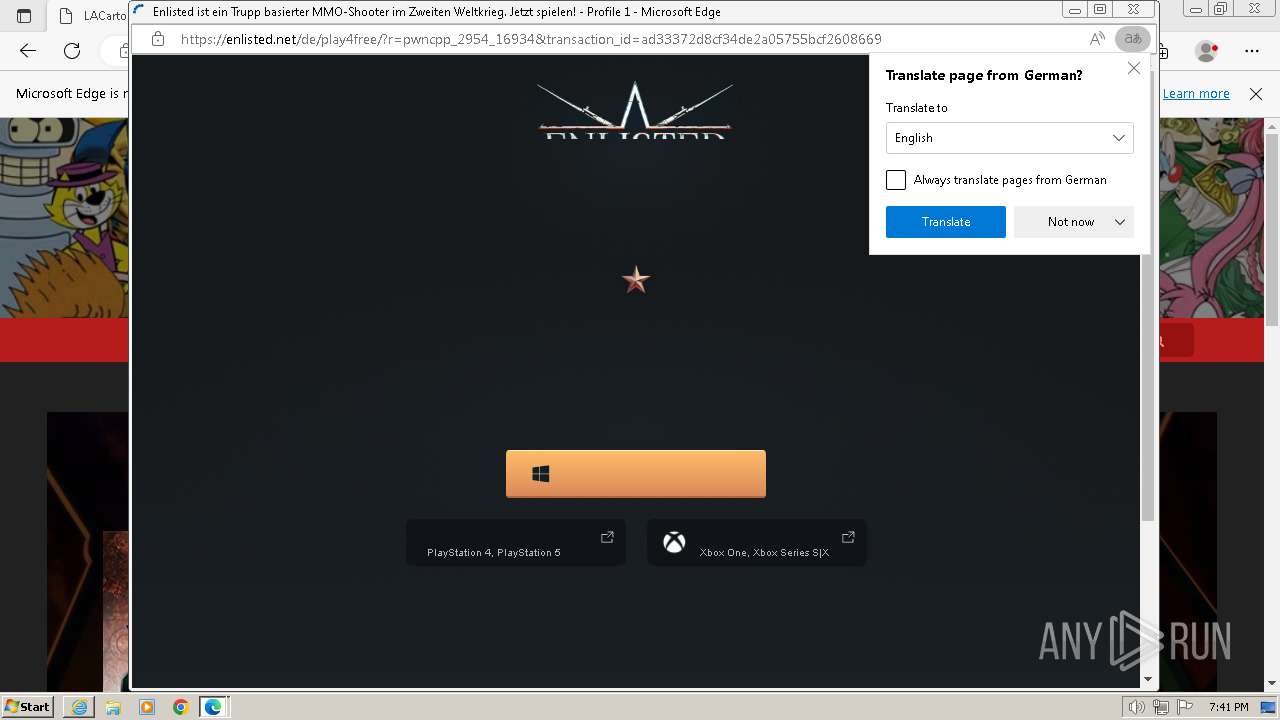Click the Enlisted logo at the top of the page
The image size is (1280, 720).
[635, 109]
